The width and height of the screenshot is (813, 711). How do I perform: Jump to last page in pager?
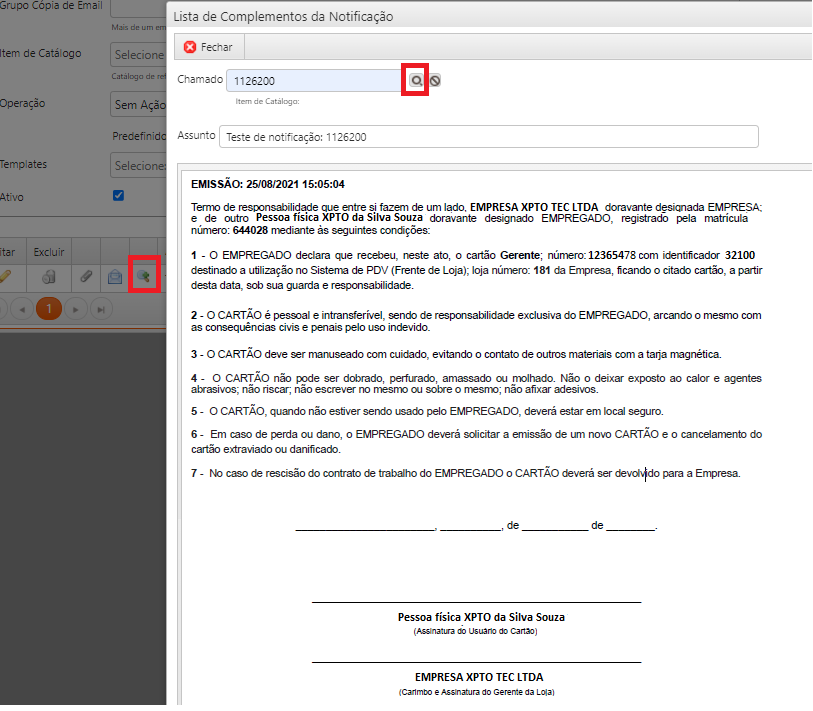pyautogui.click(x=99, y=309)
